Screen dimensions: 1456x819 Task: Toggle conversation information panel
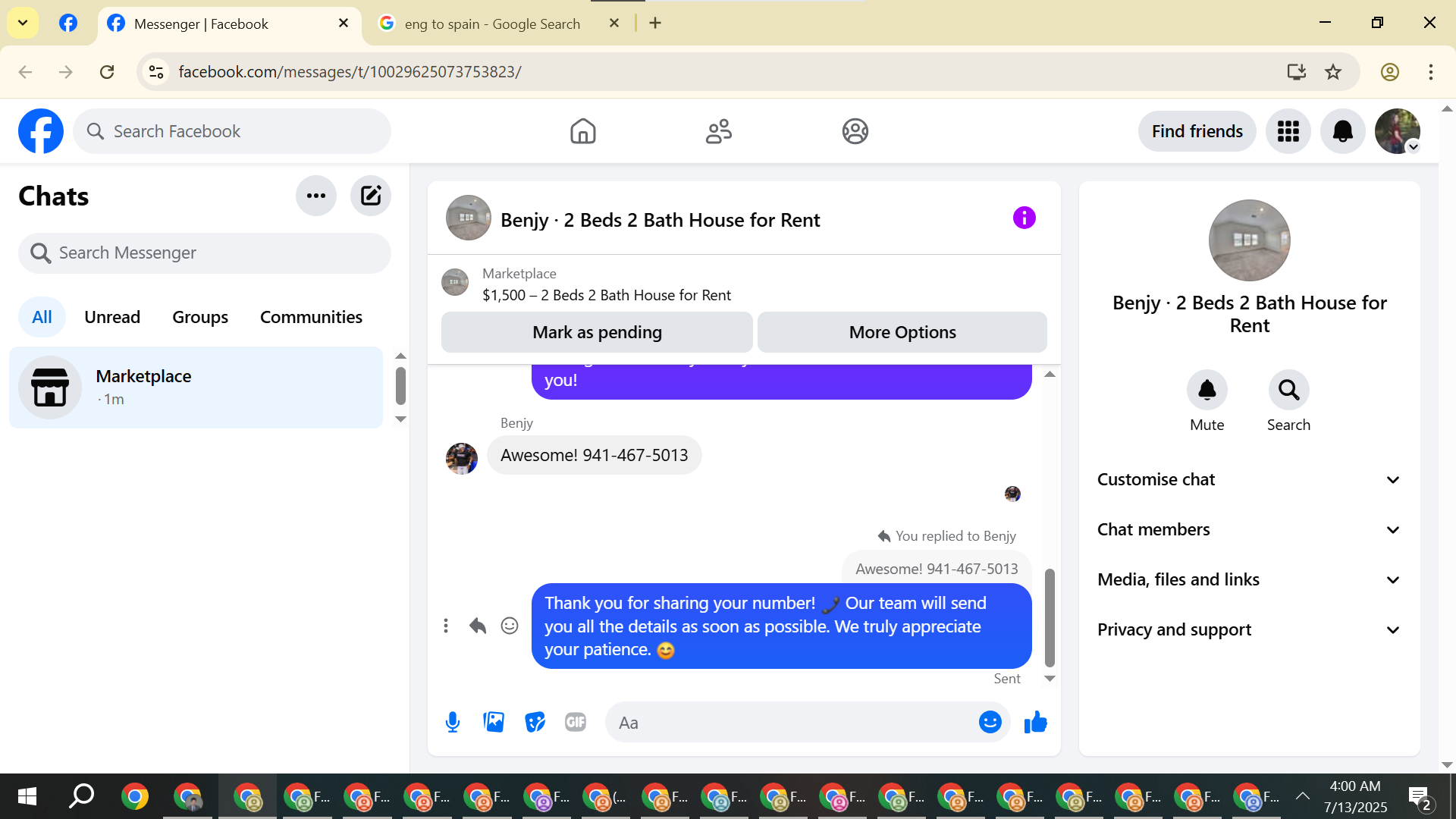[1024, 218]
